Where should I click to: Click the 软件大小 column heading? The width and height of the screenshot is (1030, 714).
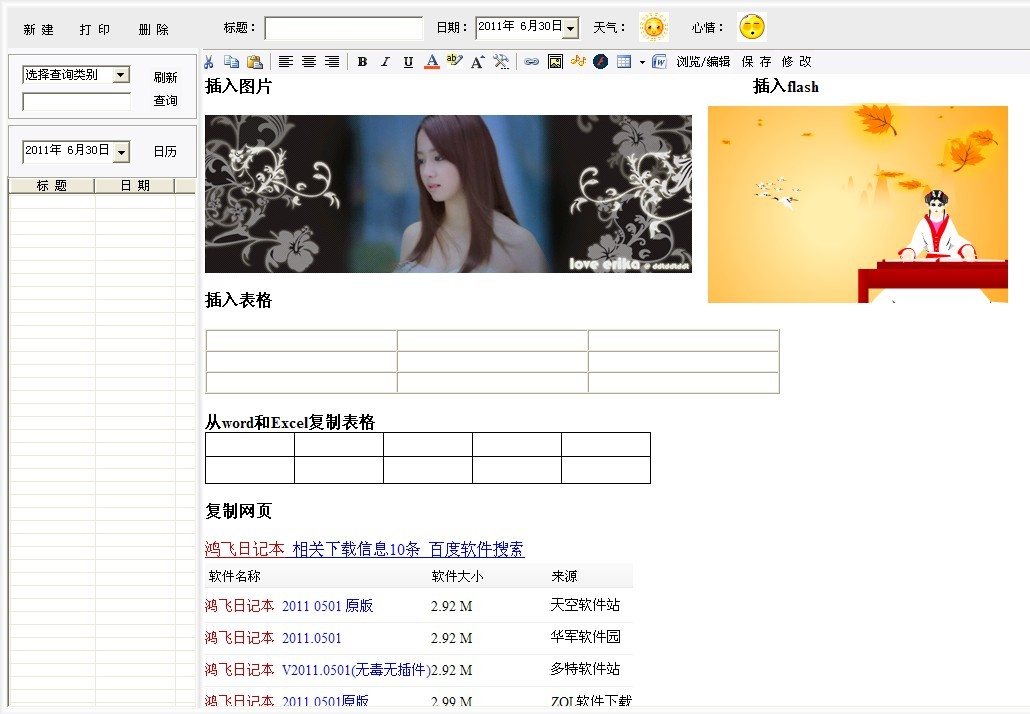[457, 576]
